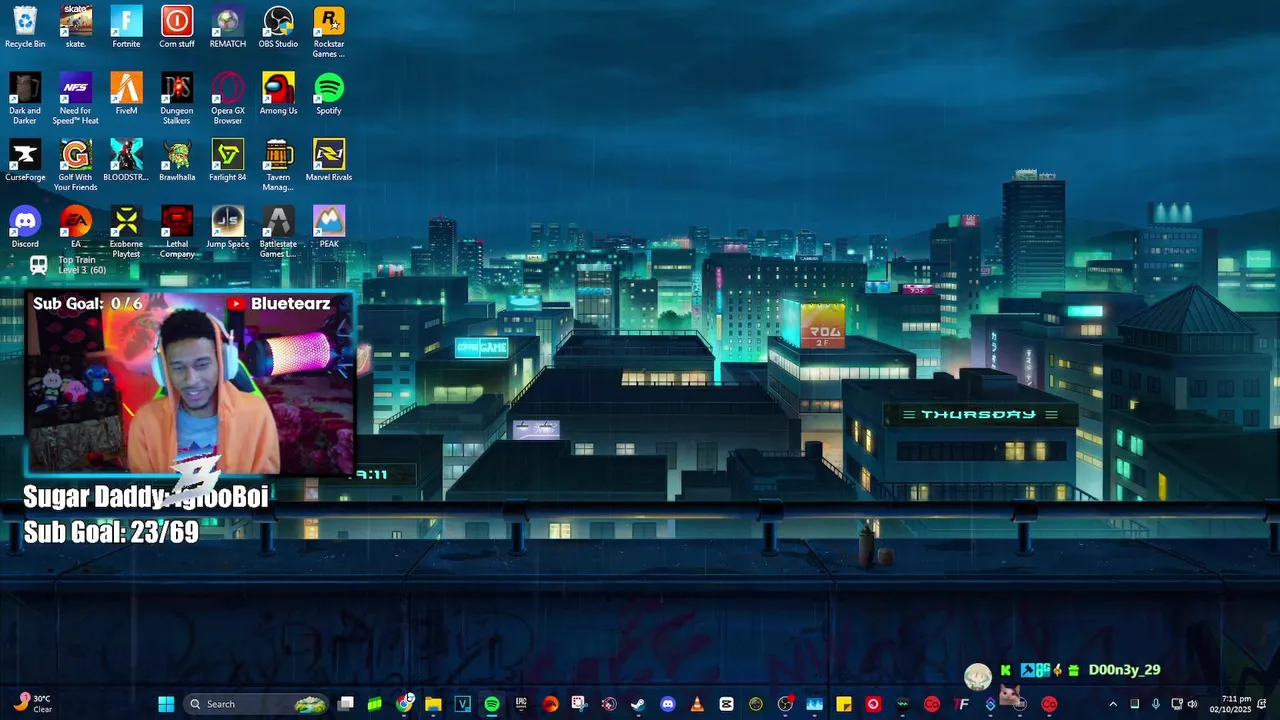Open the Rockstar Games Launcher desktop icon
This screenshot has width=1280, height=720.
(329, 31)
